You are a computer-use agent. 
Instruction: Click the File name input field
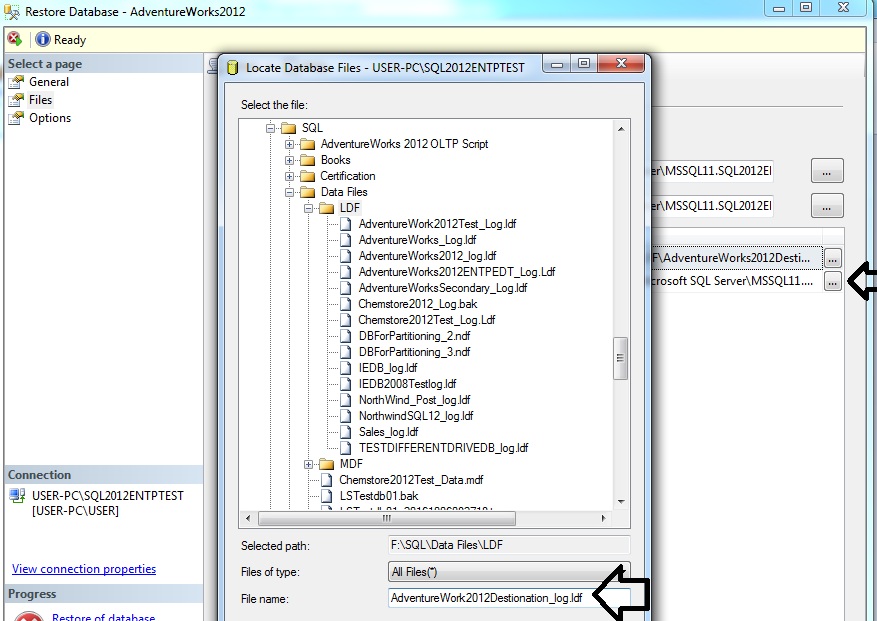tap(490, 597)
